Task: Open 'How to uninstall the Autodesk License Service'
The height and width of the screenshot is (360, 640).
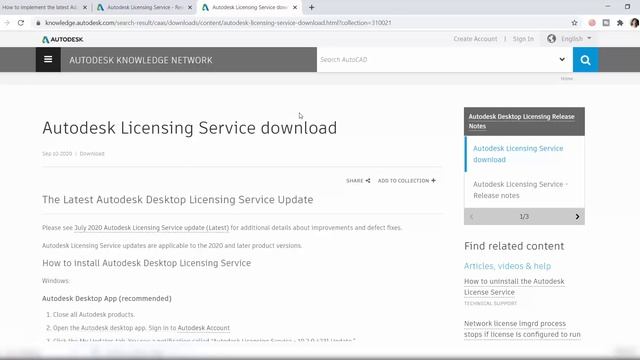Action: [514, 287]
